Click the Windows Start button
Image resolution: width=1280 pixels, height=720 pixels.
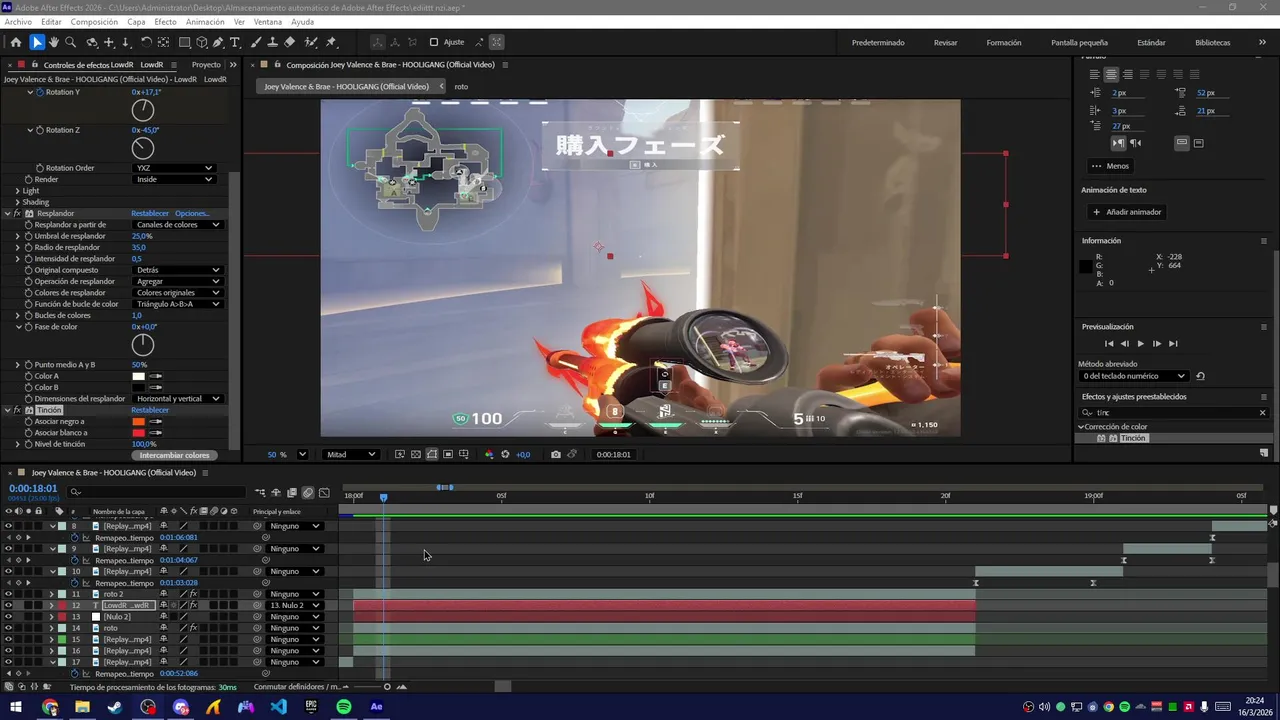16,707
